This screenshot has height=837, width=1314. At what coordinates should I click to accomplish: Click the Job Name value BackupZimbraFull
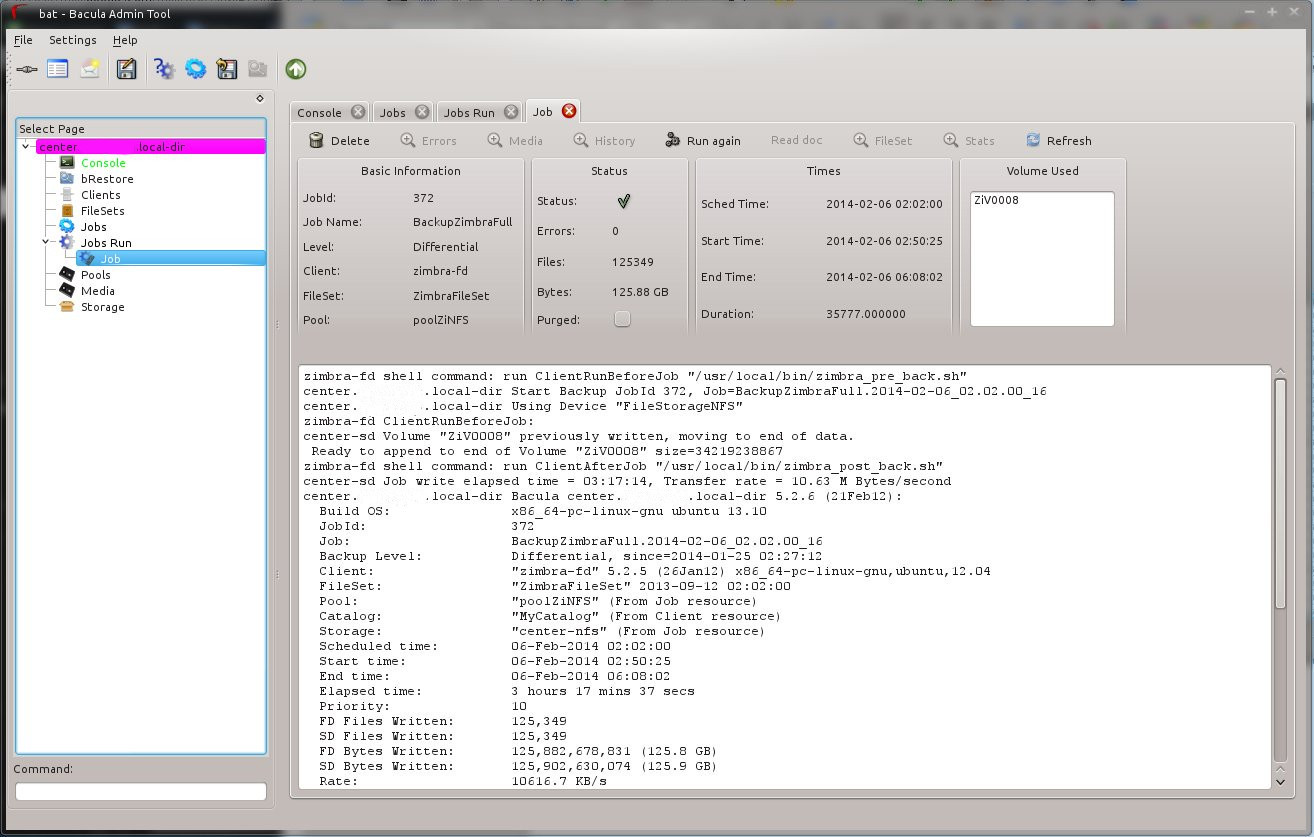click(462, 222)
